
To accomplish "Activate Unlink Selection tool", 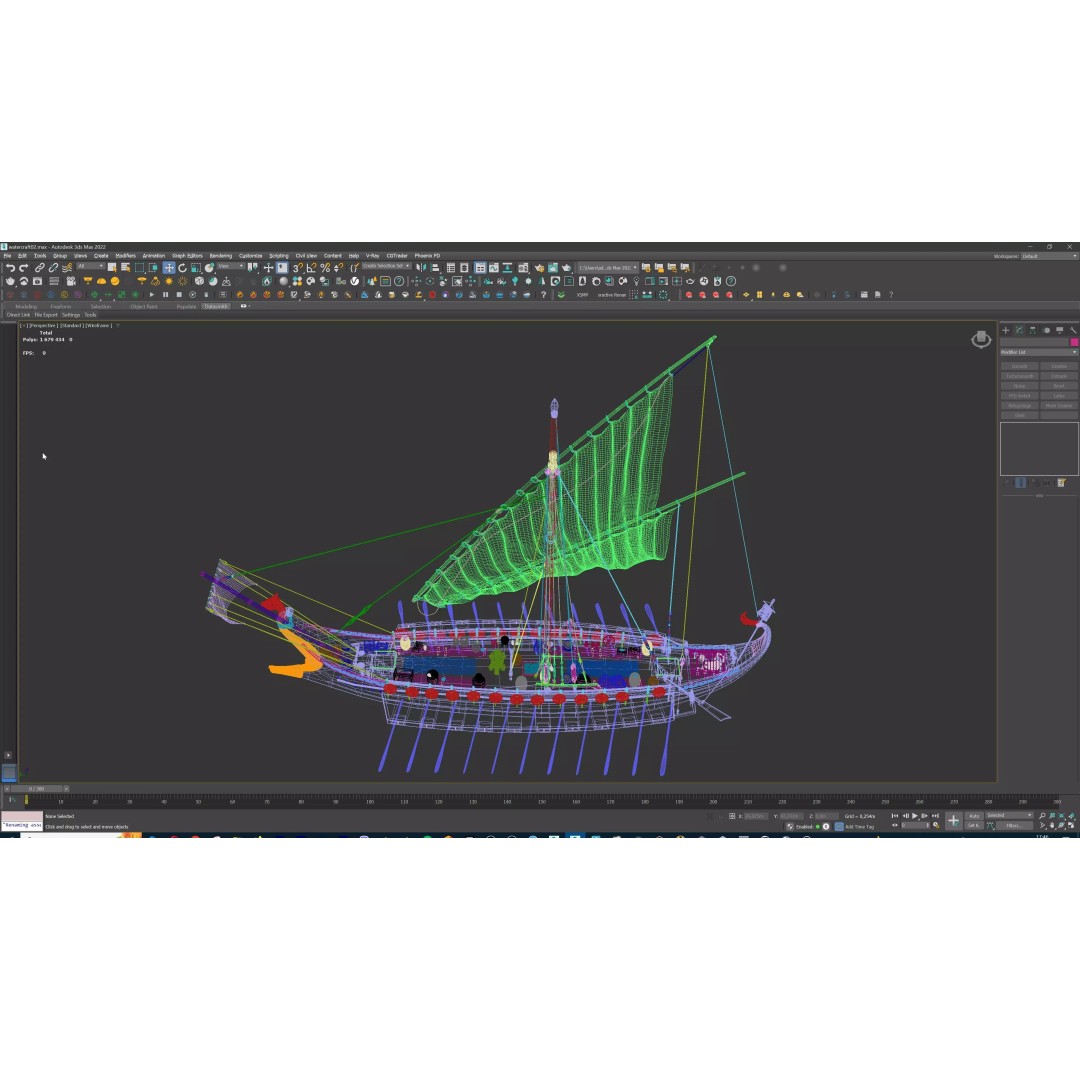I will [x=53, y=268].
